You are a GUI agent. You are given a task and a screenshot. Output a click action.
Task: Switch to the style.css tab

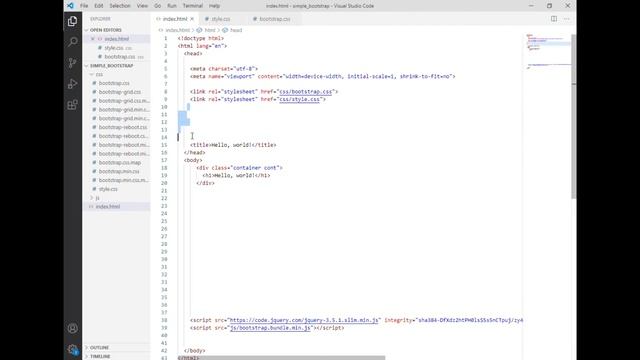tap(221, 19)
